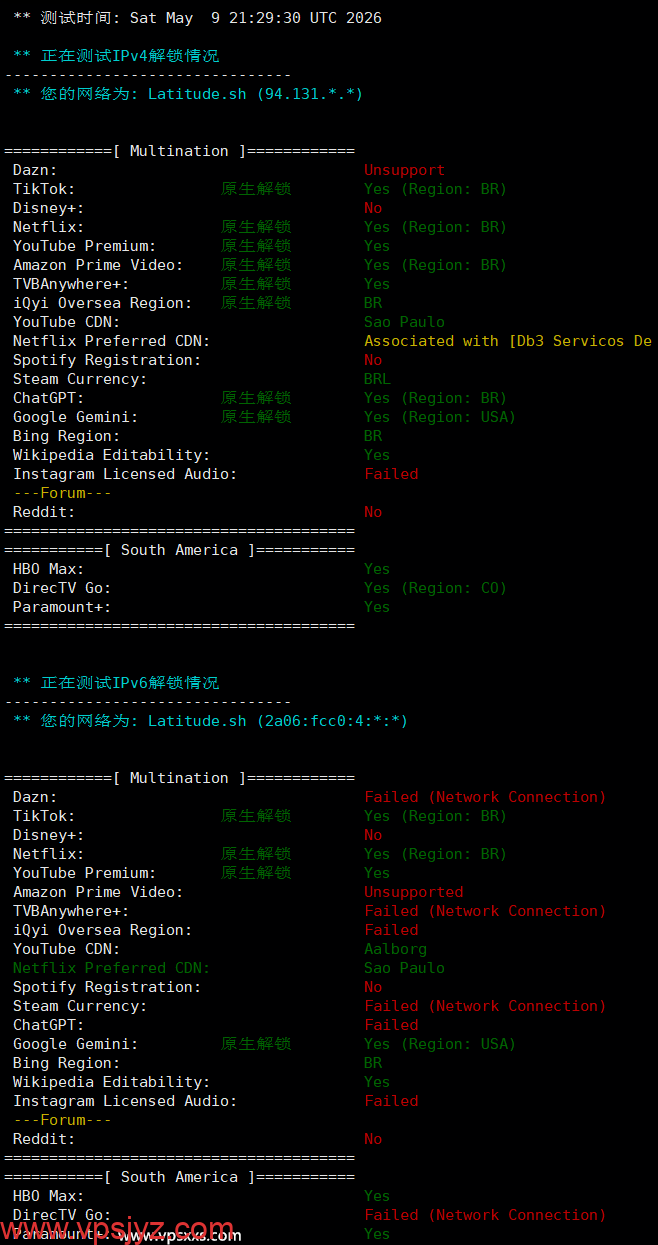Click 'Sao Paulo' beside IPv6 Netflix Preferred CDN
The height and width of the screenshot is (1245, 658).
point(404,968)
